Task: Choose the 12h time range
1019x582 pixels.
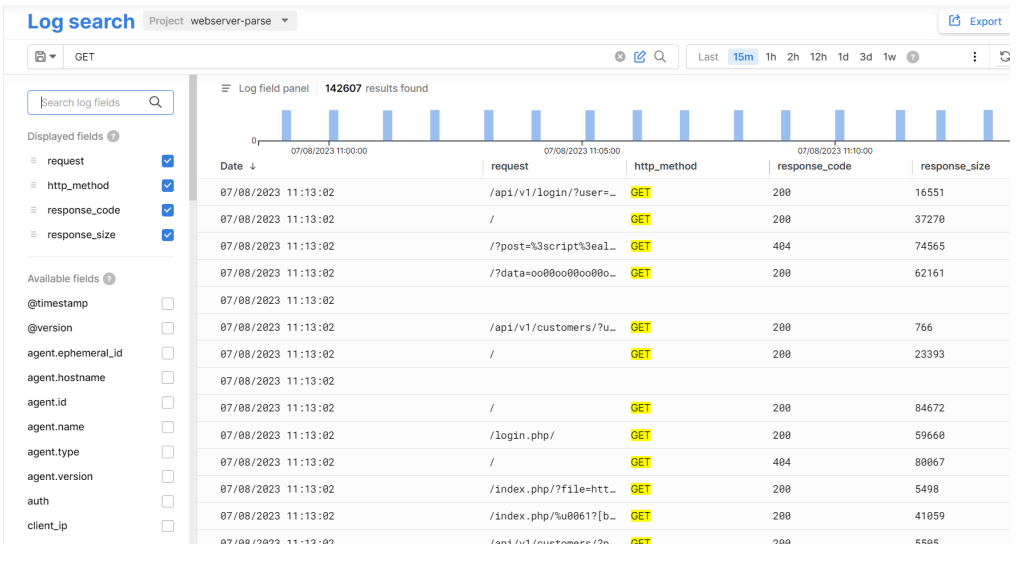Action: pyautogui.click(x=818, y=57)
